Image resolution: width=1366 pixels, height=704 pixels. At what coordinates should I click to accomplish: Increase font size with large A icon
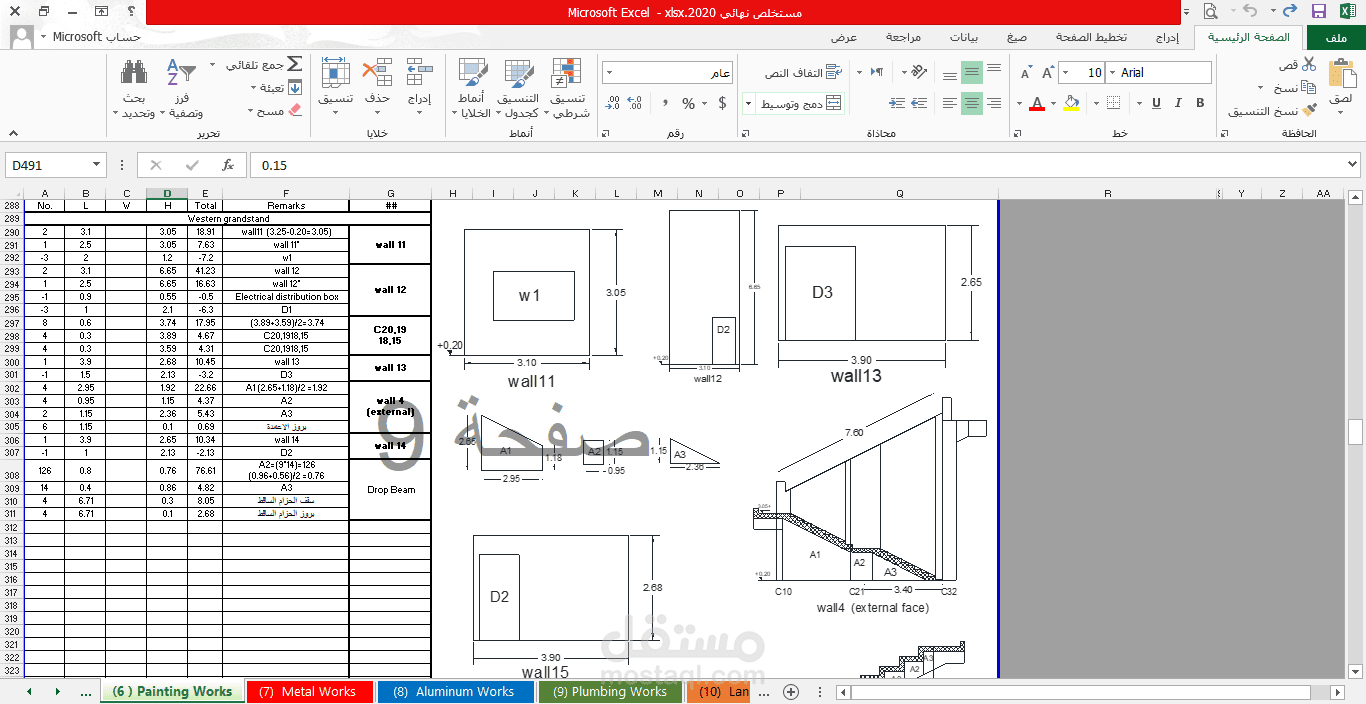(x=1048, y=73)
